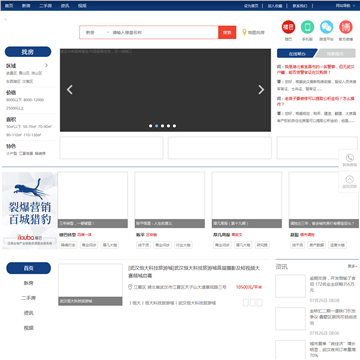Click the yellow map pin beside 地图找房
This screenshot has height=360, width=360.
coord(244,32)
